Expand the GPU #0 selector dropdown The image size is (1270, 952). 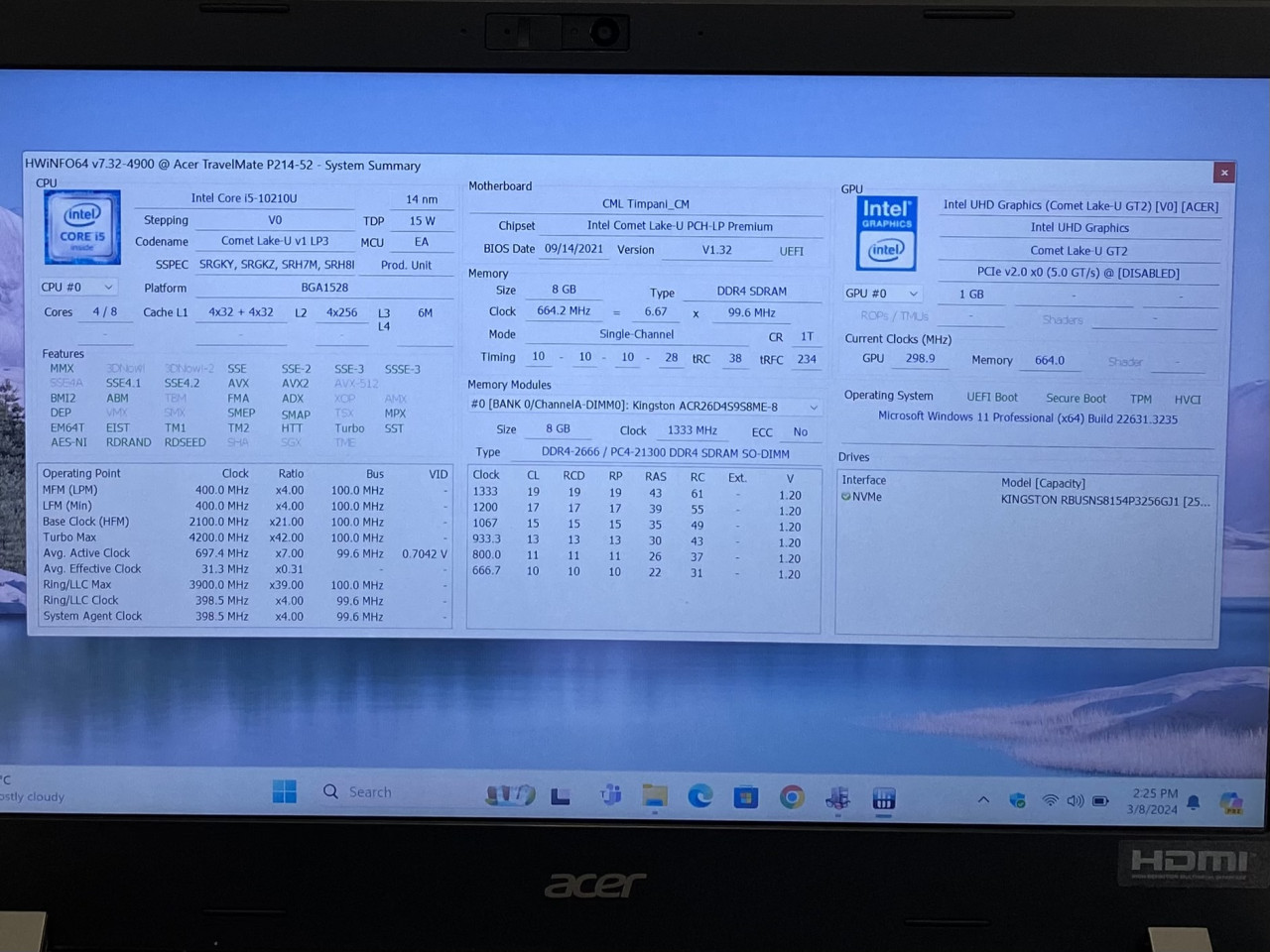881,294
